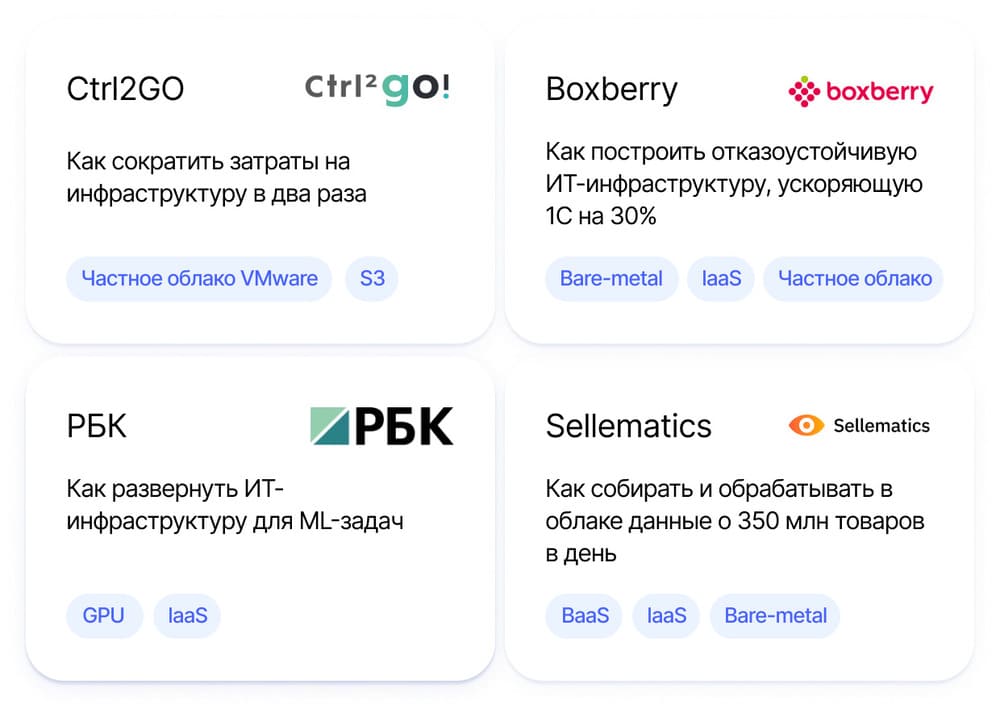Click the Sellematics orange eye logo
Viewport: 1000px width, 713px height.
[x=859, y=425]
